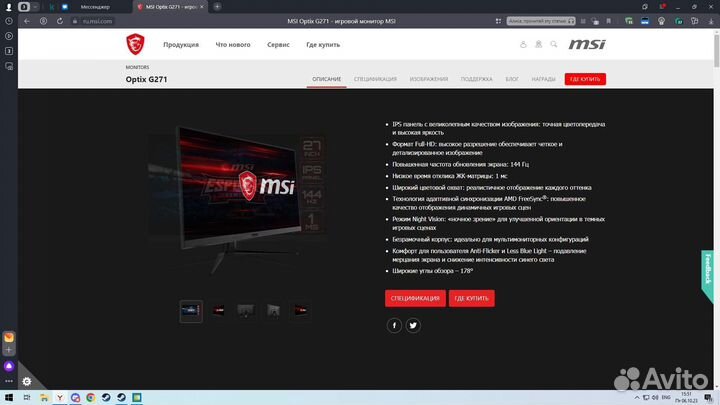Image resolution: width=720 pixels, height=405 pixels.
Task: Switch to the Мессенджер browser tab
Action: [x=95, y=7]
